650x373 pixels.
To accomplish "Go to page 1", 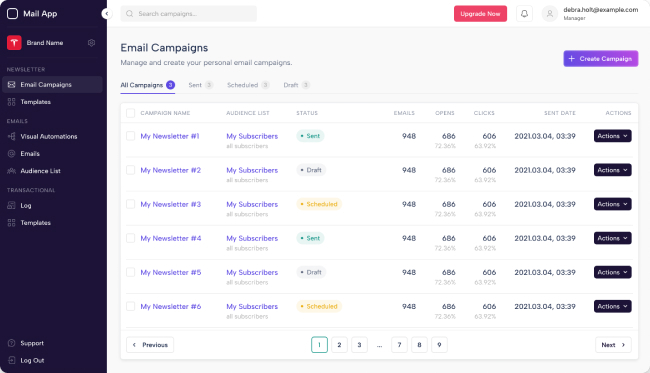I will point(320,345).
